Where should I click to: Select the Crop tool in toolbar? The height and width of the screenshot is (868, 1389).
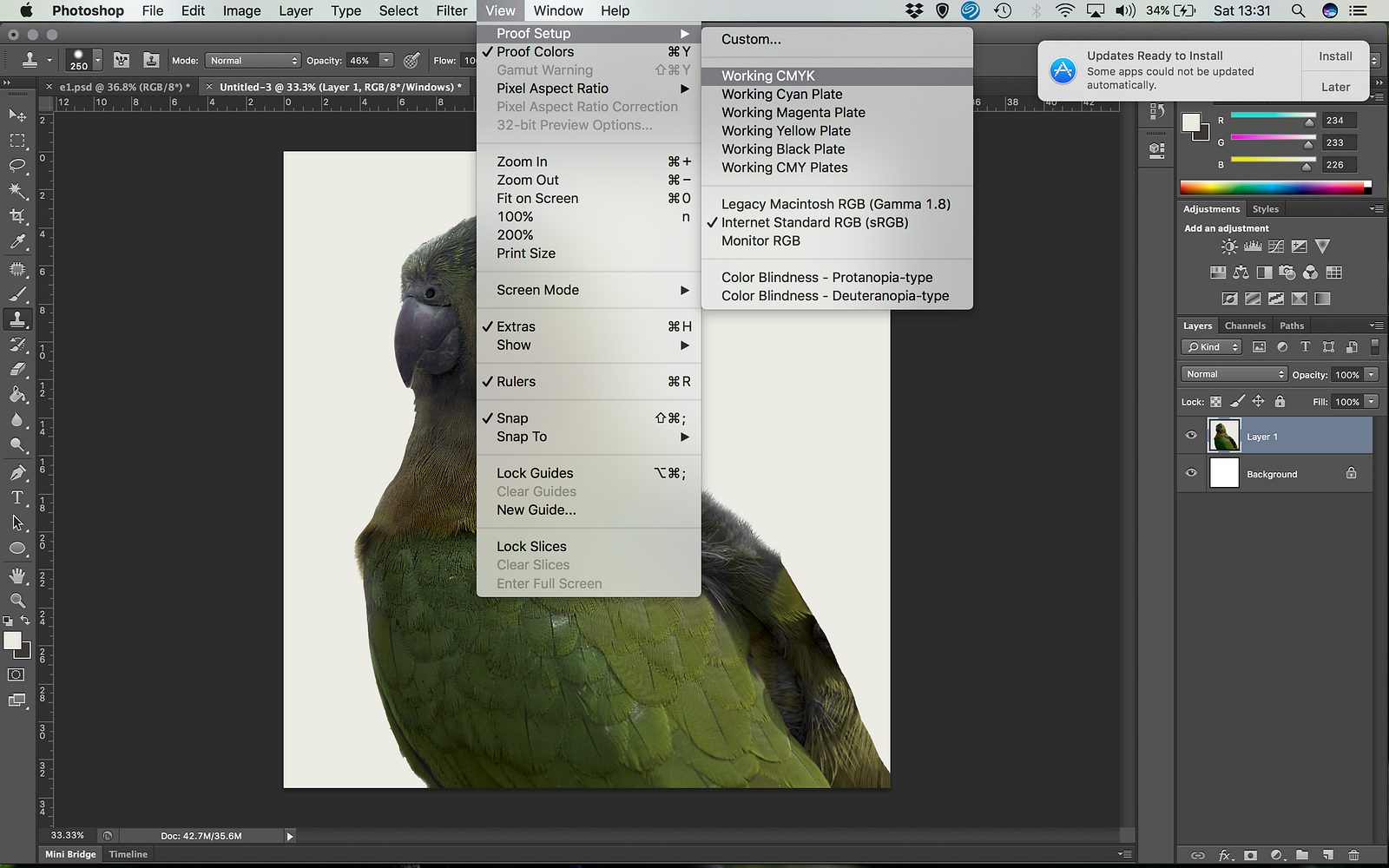[x=17, y=216]
